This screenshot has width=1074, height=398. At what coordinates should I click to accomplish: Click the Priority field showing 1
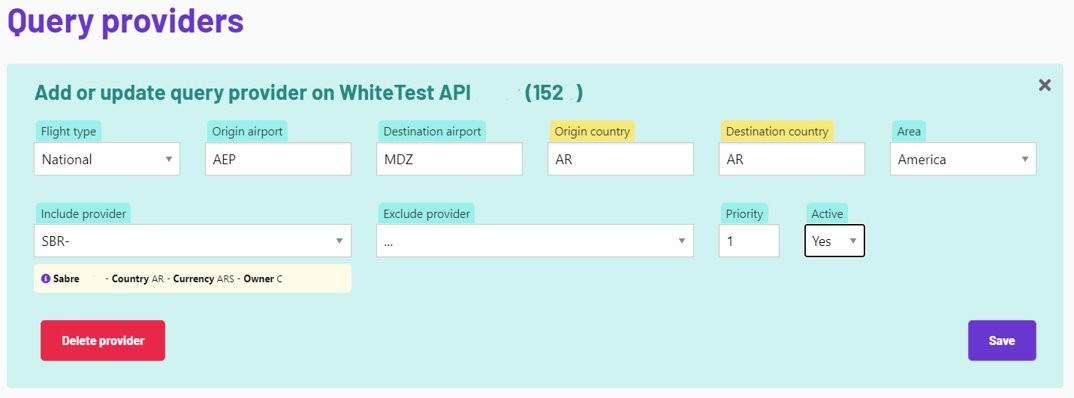tap(749, 240)
